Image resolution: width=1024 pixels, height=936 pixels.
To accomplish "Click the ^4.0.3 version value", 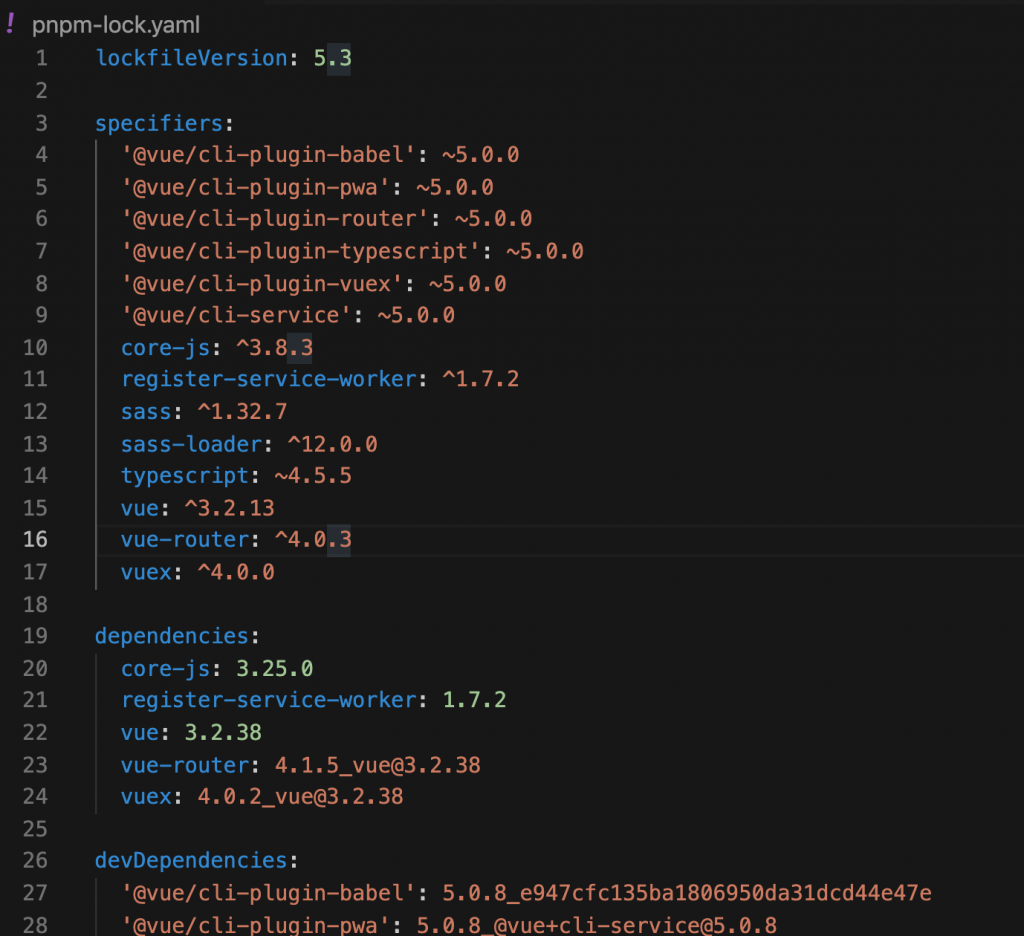I will (x=313, y=540).
